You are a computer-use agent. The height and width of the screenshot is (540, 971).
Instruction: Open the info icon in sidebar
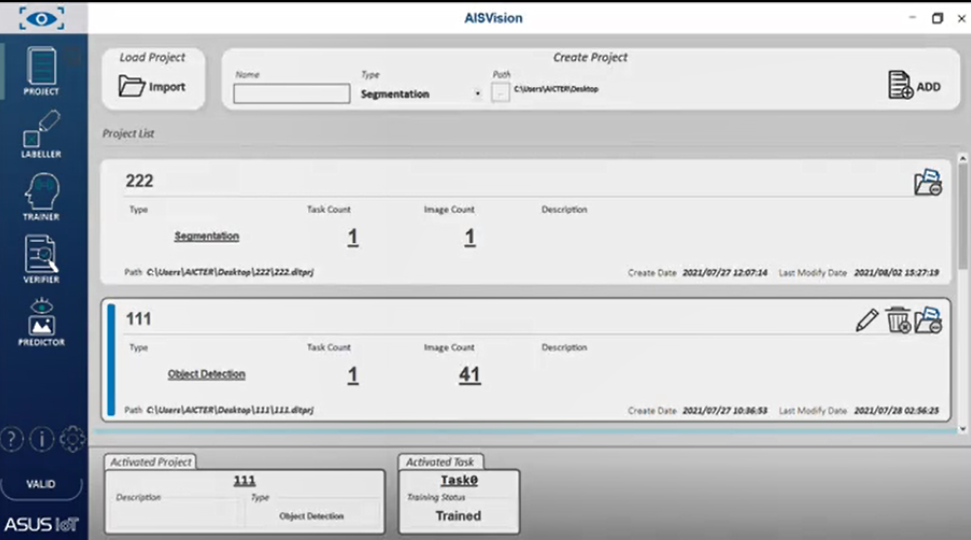(x=42, y=439)
